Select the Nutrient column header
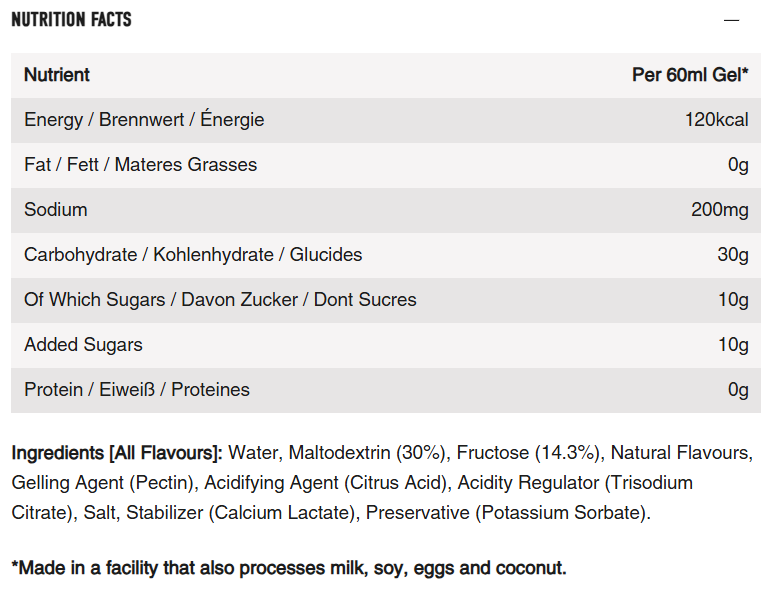The width and height of the screenshot is (776, 596). pos(57,75)
